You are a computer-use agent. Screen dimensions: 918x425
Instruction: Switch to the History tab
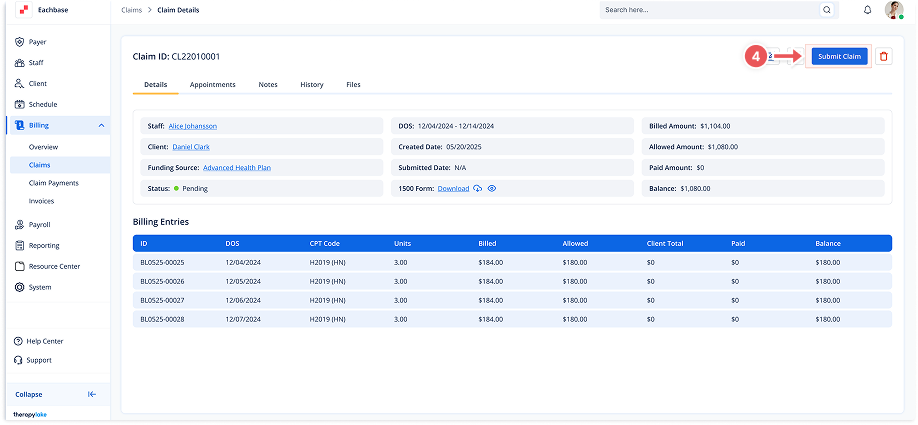coord(311,85)
